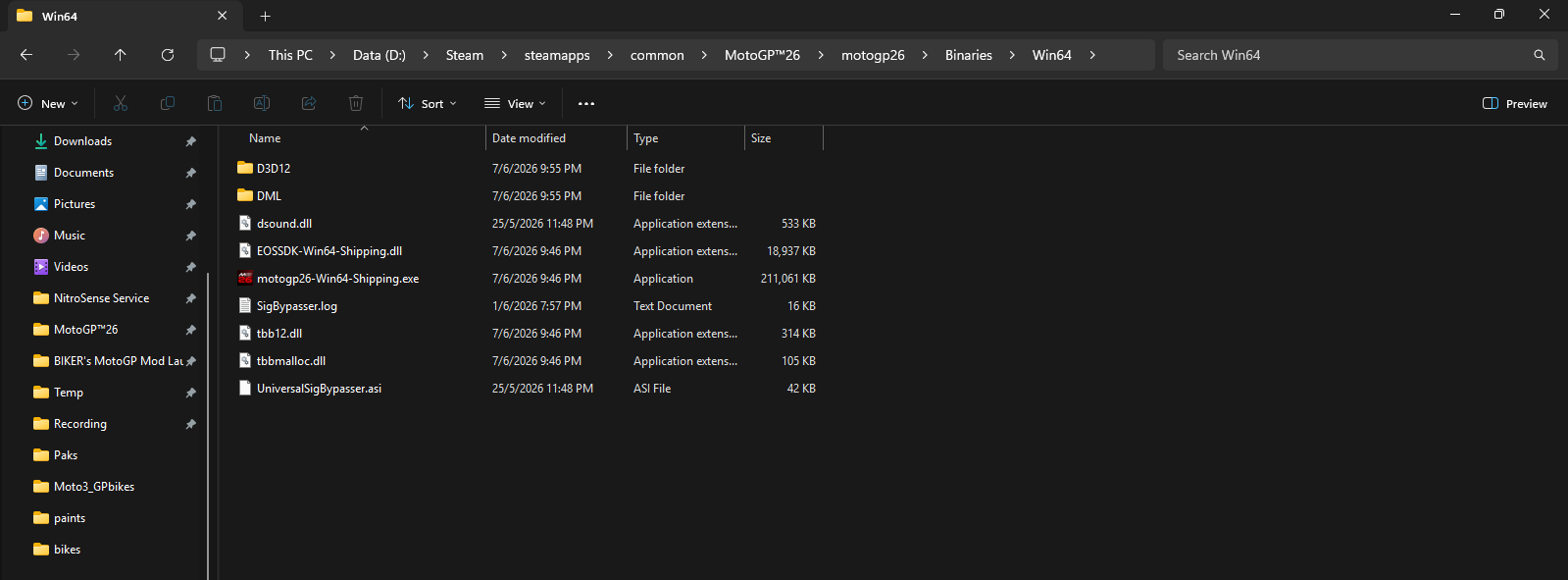This screenshot has width=1568, height=580.
Task: Open a new tab with plus button
Action: coord(265,16)
